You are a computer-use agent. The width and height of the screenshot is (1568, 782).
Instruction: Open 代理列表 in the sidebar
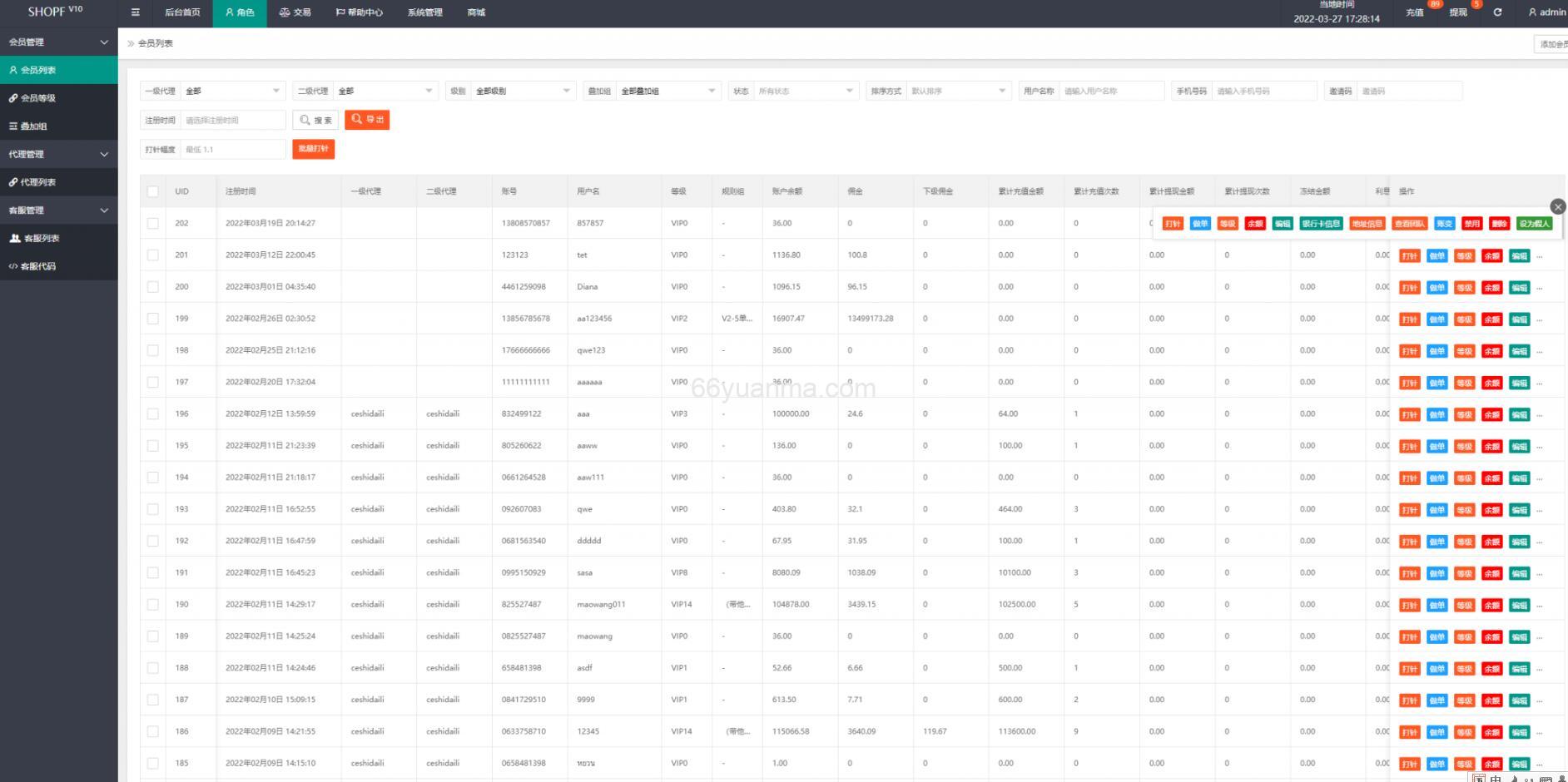tap(38, 182)
